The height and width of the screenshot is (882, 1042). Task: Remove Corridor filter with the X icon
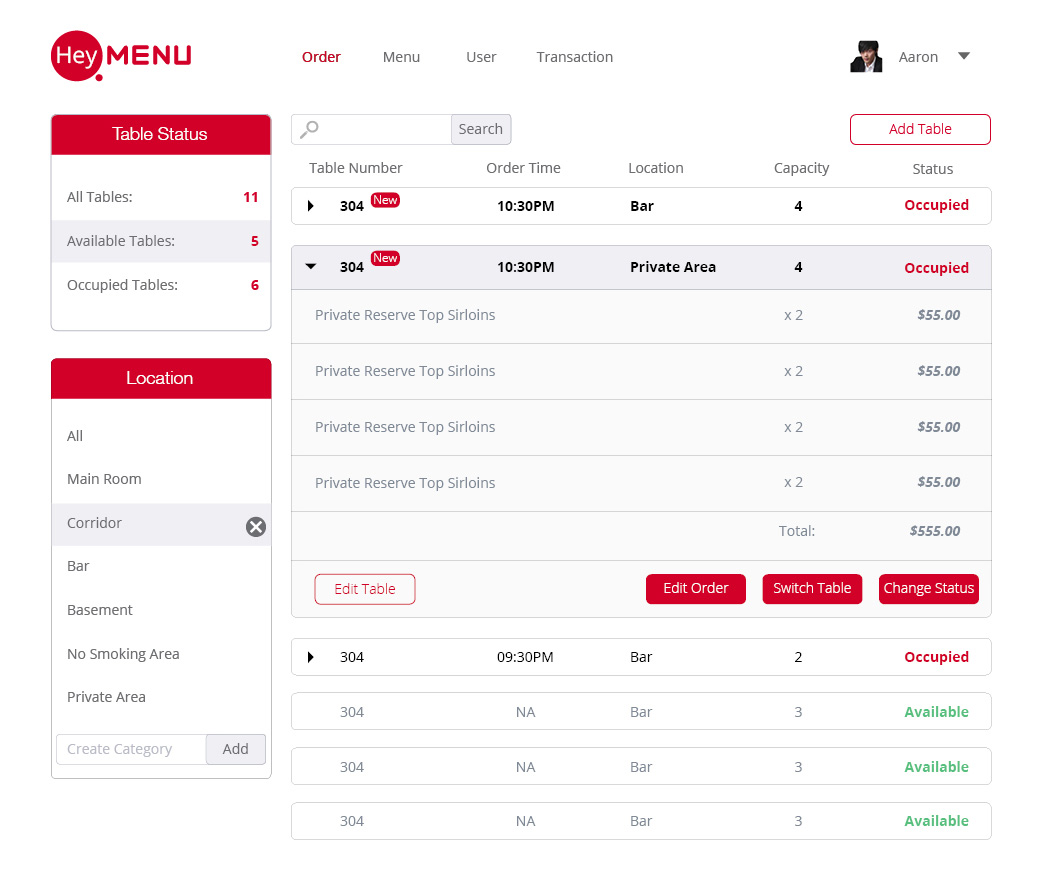(256, 527)
